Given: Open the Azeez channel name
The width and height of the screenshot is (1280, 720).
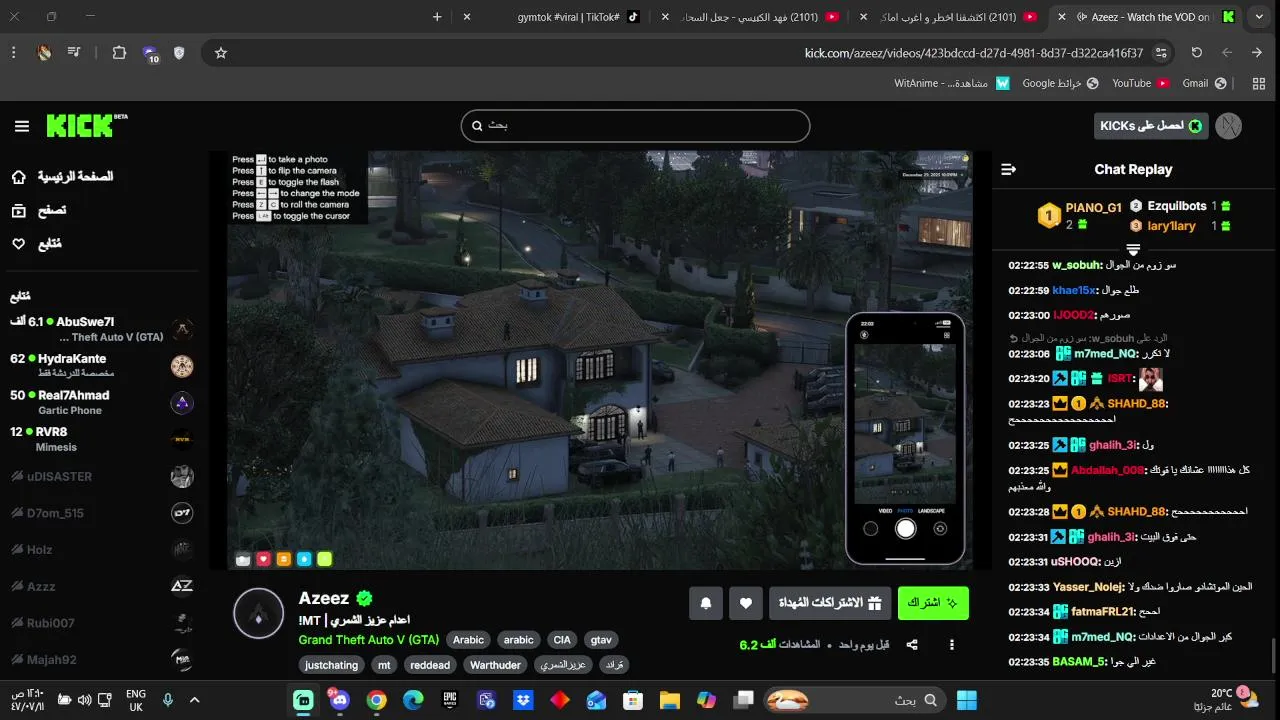Looking at the screenshot, I should coord(324,598).
